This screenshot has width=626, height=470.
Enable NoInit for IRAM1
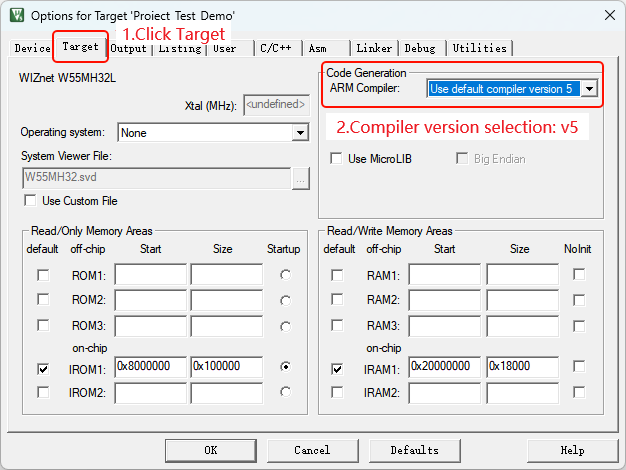(579, 367)
